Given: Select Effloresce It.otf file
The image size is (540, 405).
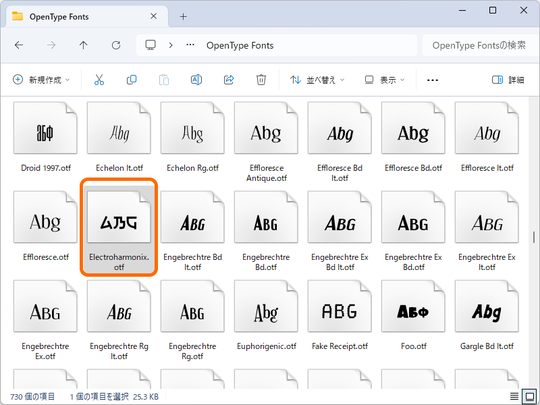Looking at the screenshot, I should pos(487,137).
